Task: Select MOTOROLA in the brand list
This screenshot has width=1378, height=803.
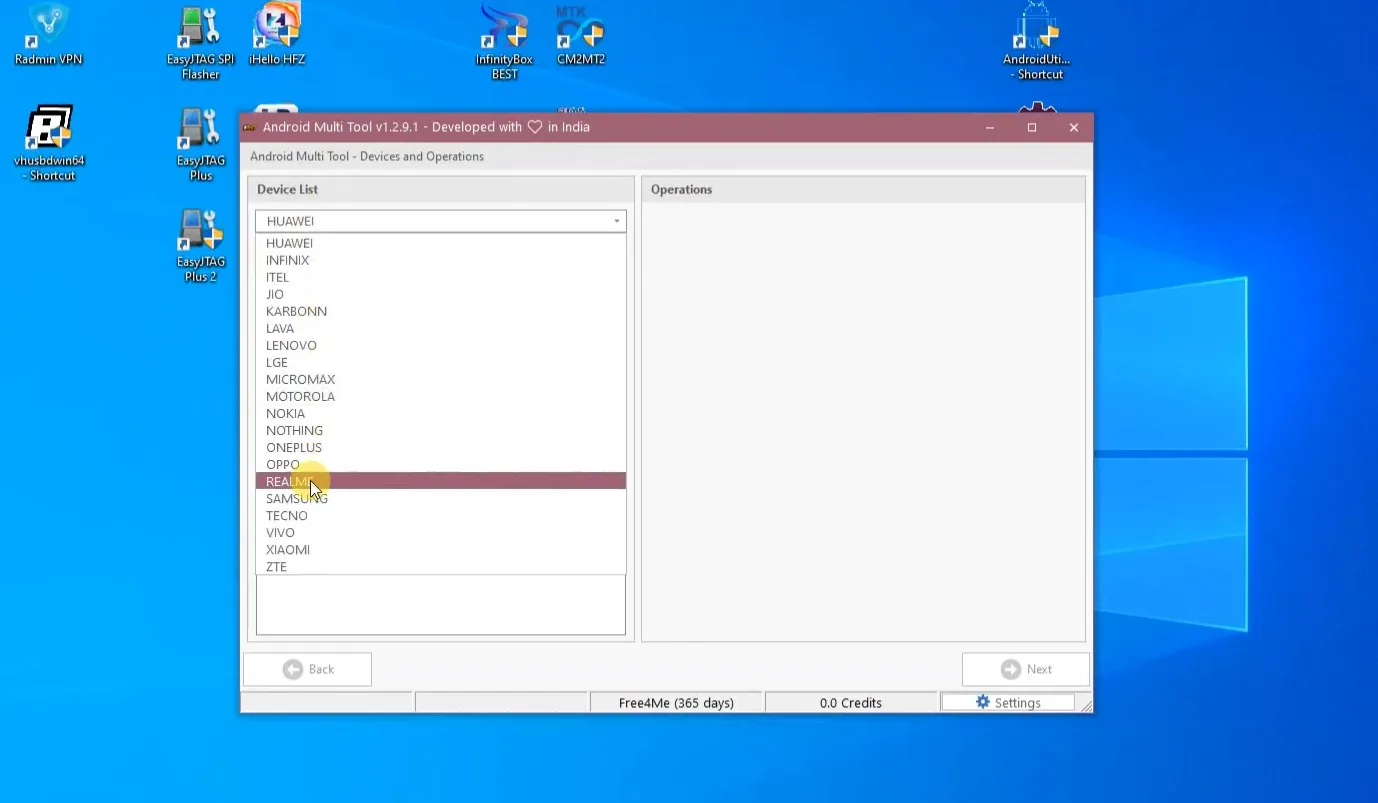Action: 441,396
